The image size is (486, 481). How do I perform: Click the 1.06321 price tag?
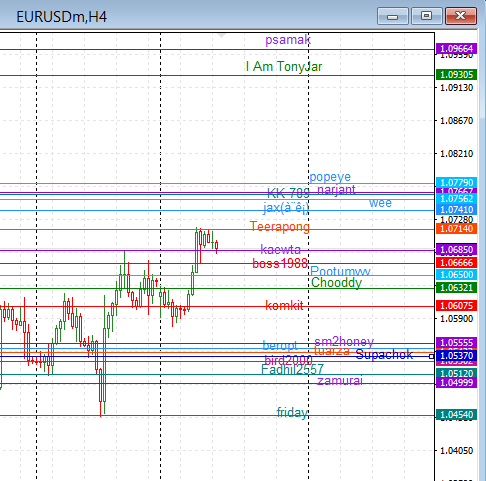[456, 287]
